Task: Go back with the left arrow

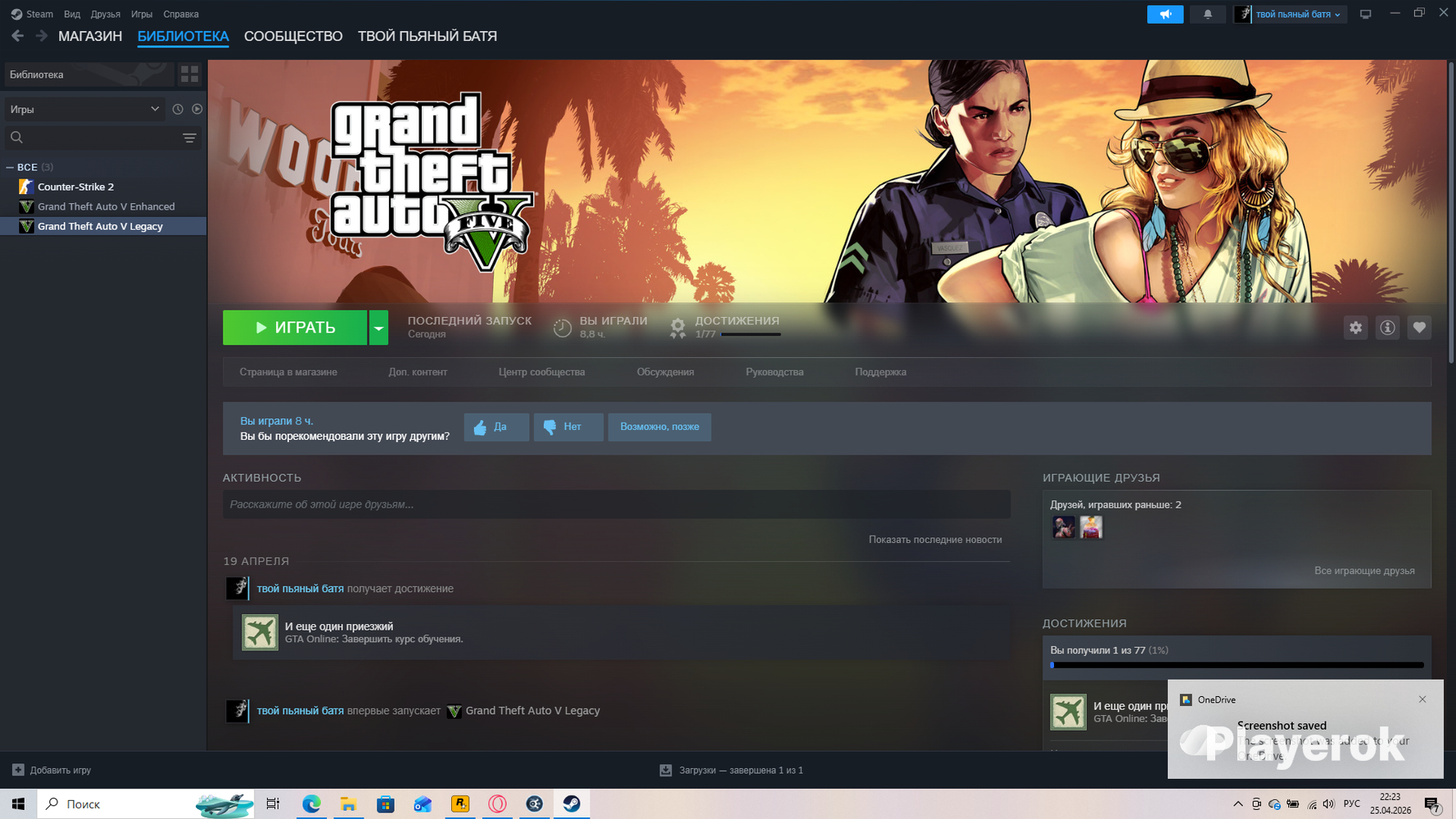Action: [17, 36]
